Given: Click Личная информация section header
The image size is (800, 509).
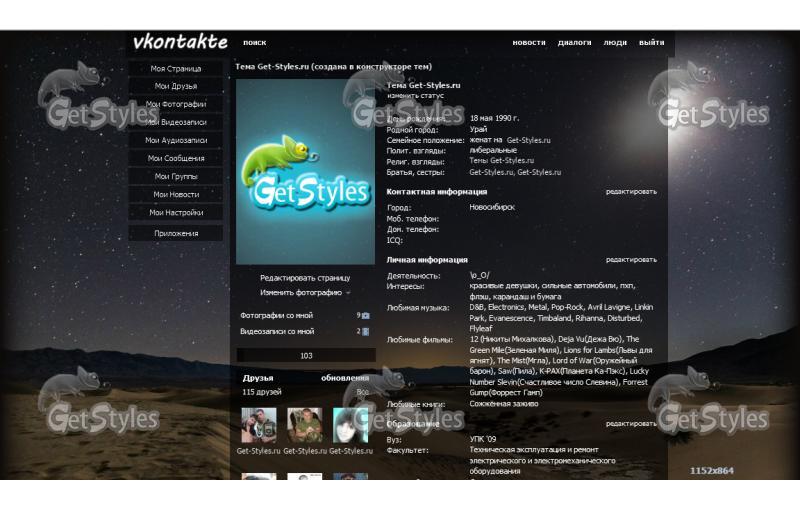Looking at the screenshot, I should [x=427, y=260].
